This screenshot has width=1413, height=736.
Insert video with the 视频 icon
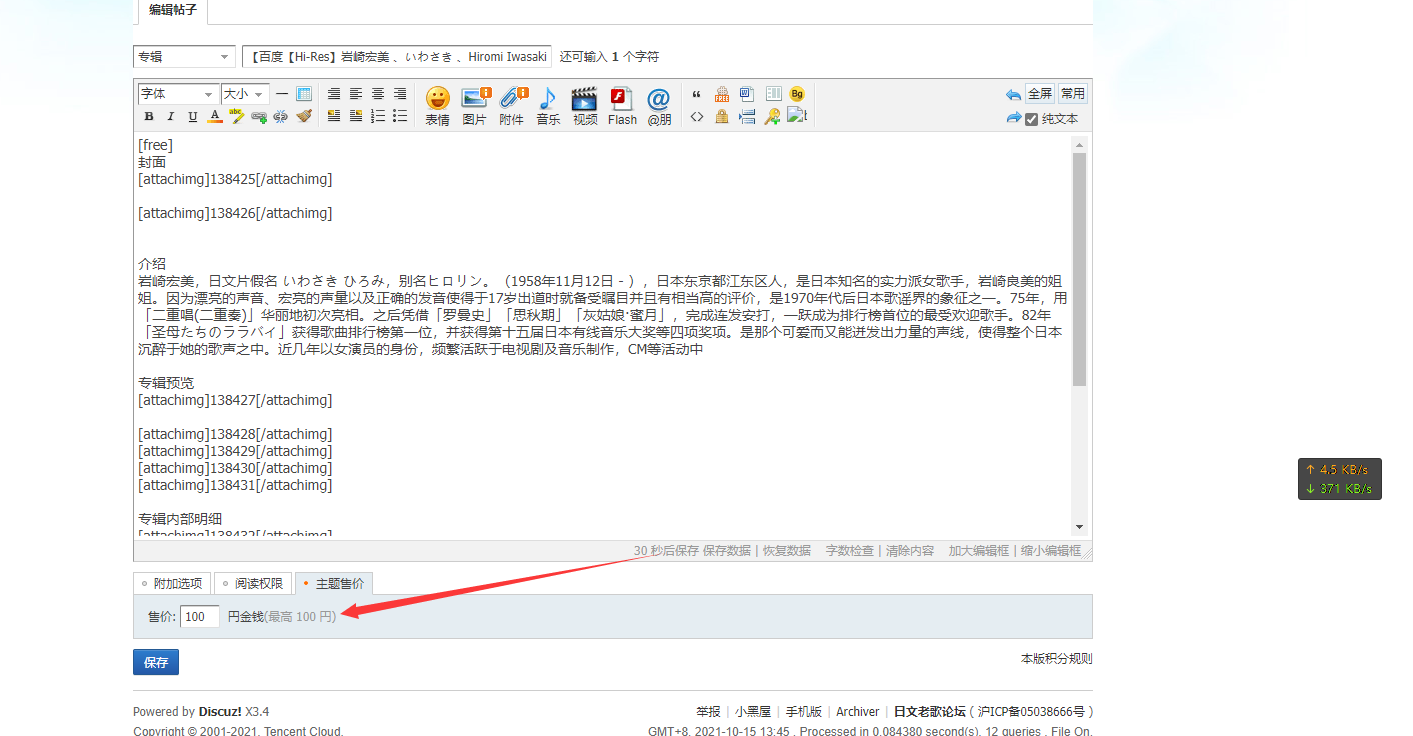pos(585,106)
